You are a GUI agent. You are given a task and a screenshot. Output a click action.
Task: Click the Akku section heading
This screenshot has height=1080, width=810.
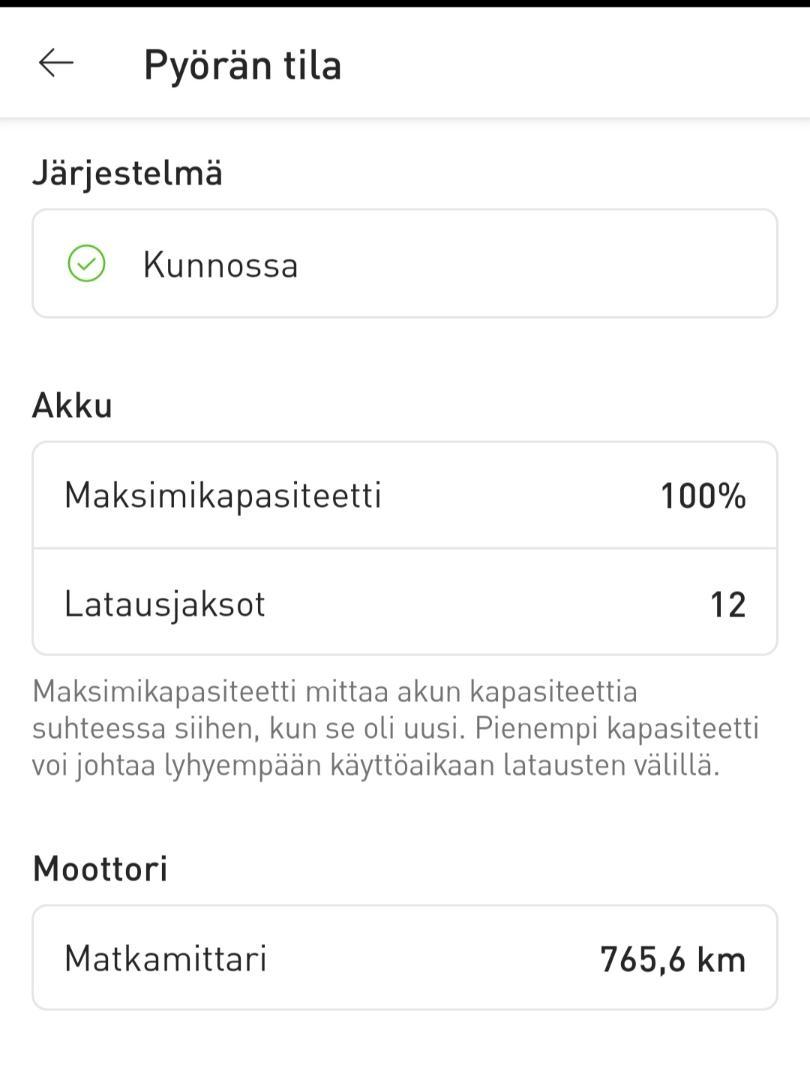click(x=72, y=405)
